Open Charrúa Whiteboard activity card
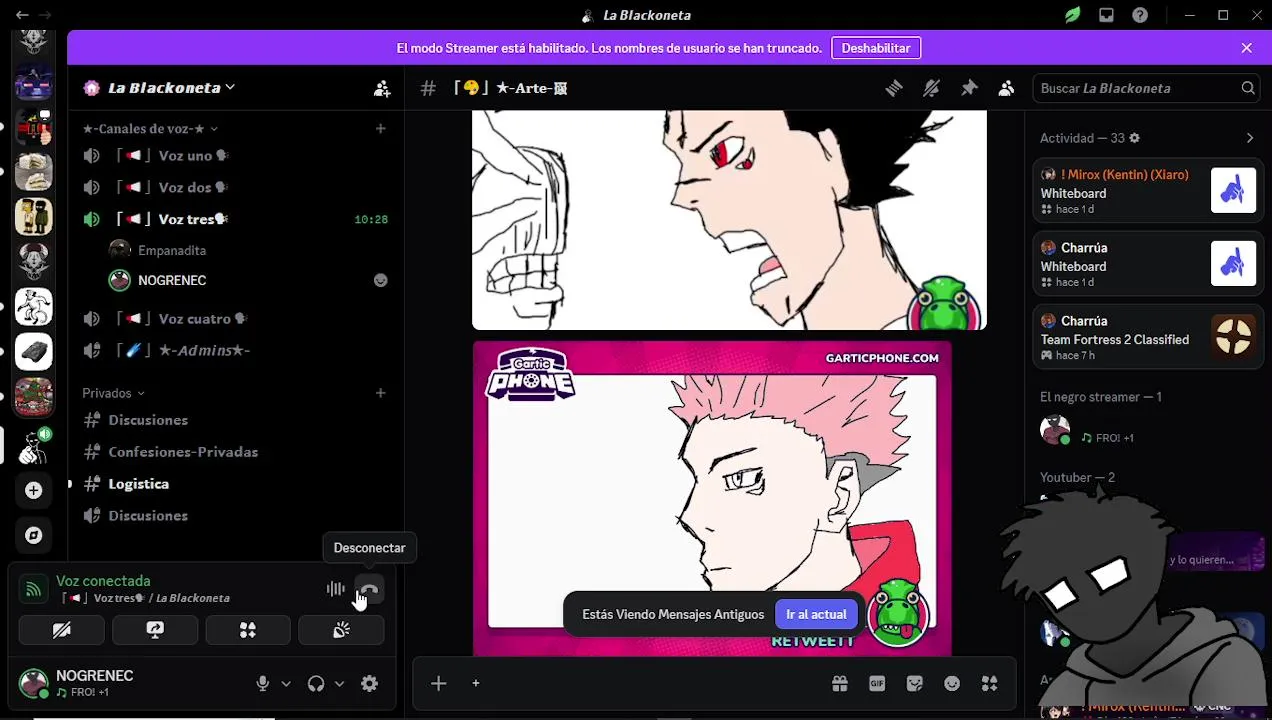The height and width of the screenshot is (720, 1272). 1147,264
